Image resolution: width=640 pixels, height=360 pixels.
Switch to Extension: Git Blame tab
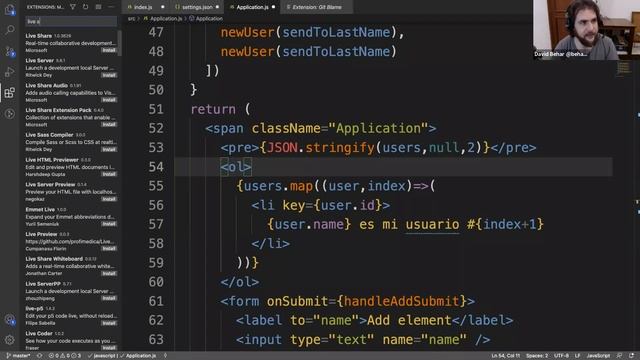coord(316,7)
